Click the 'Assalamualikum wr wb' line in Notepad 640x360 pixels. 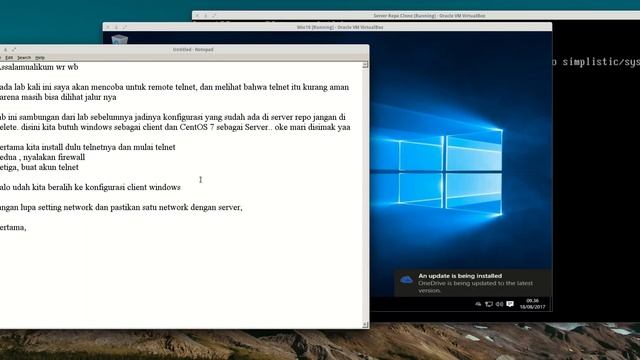[x=39, y=67]
